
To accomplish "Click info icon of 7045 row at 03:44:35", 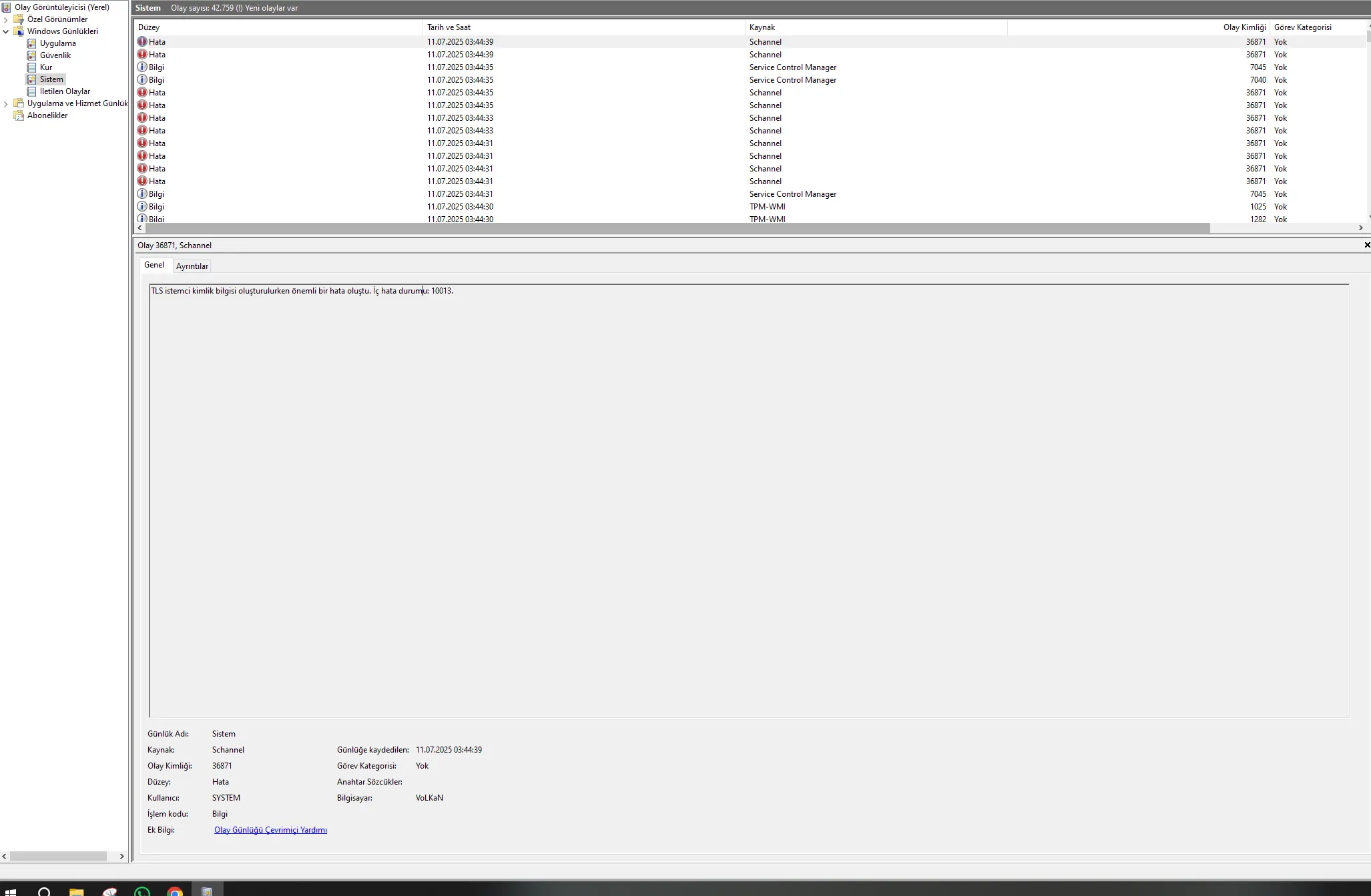I will pyautogui.click(x=142, y=67).
